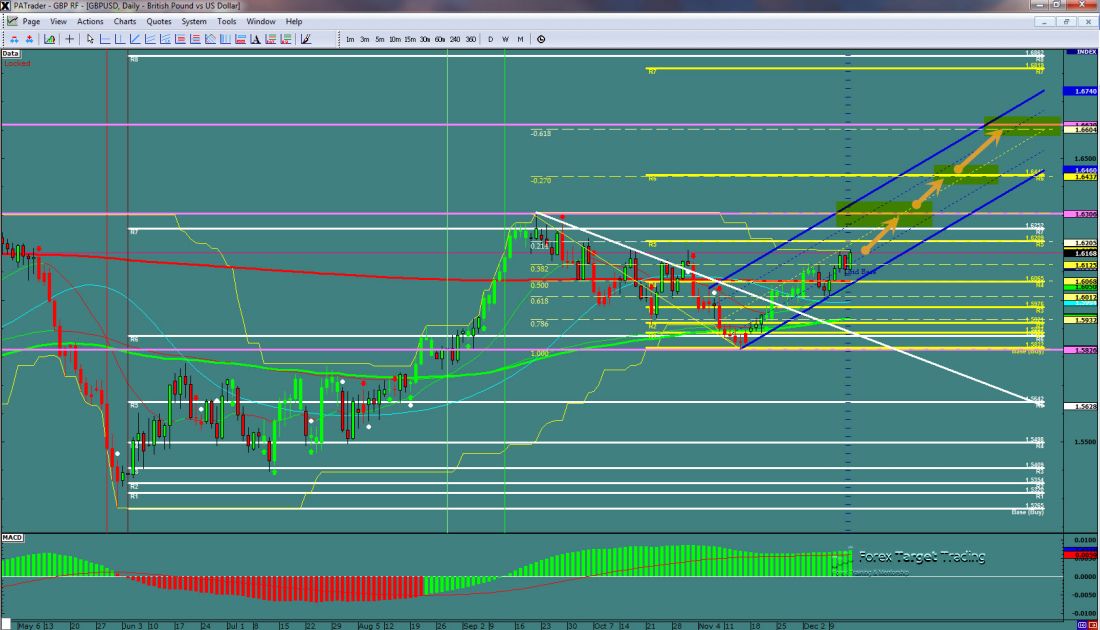This screenshot has width=1100, height=630.
Task: Switch chart to Daily (D) timeframe
Action: point(491,39)
